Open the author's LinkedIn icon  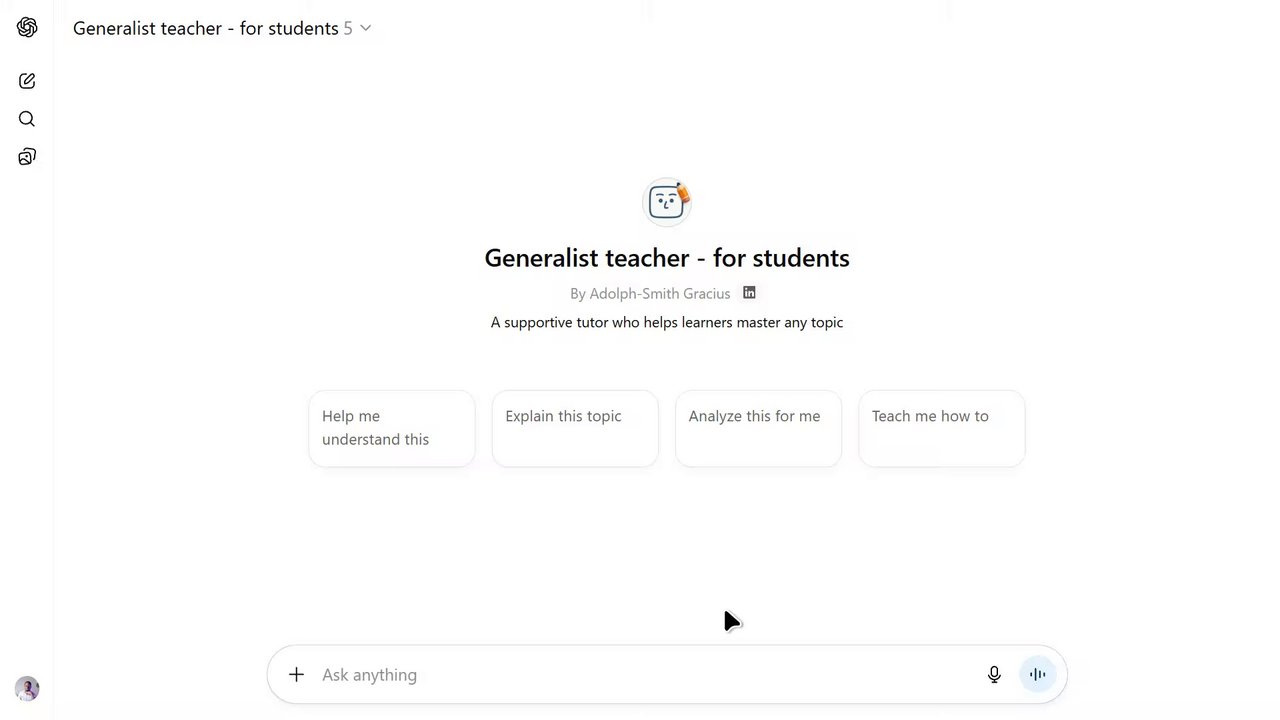pyautogui.click(x=749, y=293)
